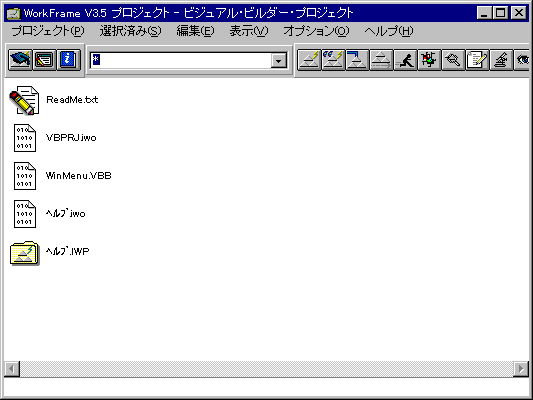Click the blue information book icon
The width and height of the screenshot is (533, 400).
[69, 60]
